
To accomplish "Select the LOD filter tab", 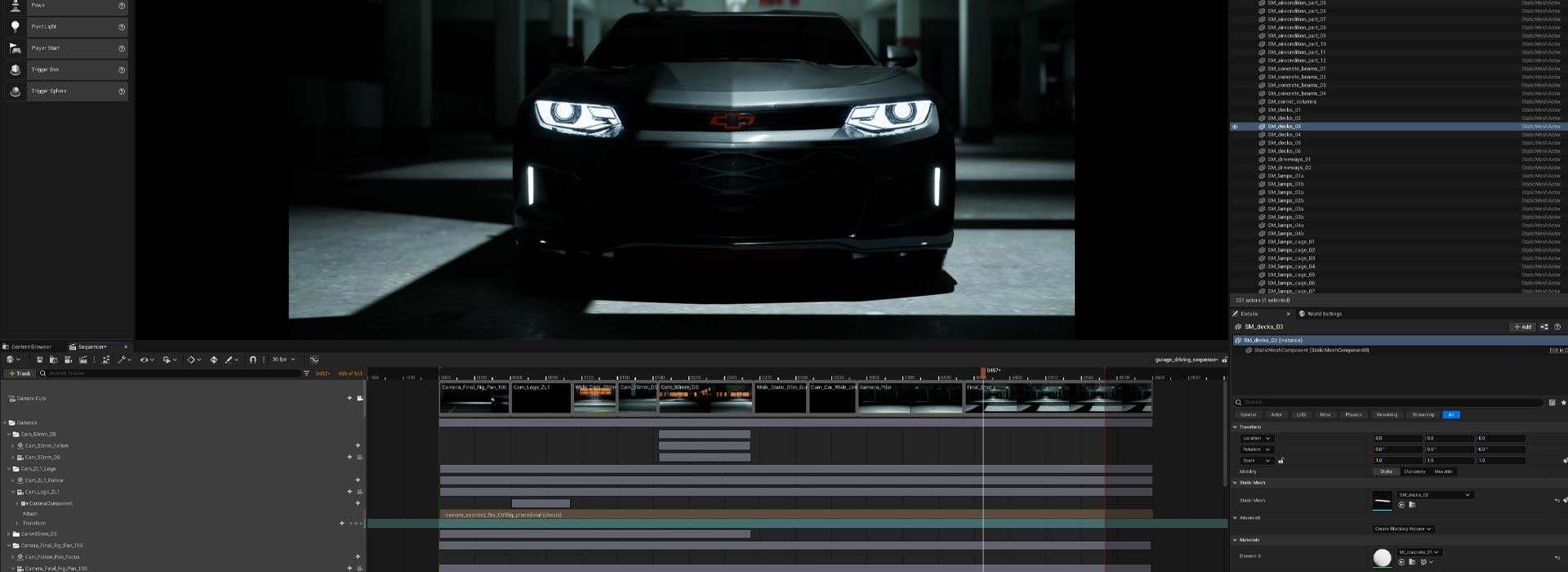I will point(1301,415).
